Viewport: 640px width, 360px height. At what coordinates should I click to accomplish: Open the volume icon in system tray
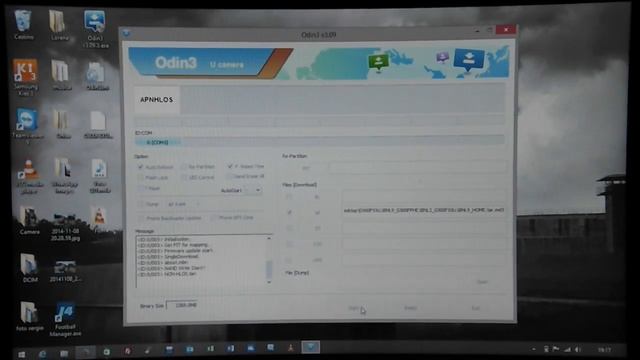click(x=578, y=349)
